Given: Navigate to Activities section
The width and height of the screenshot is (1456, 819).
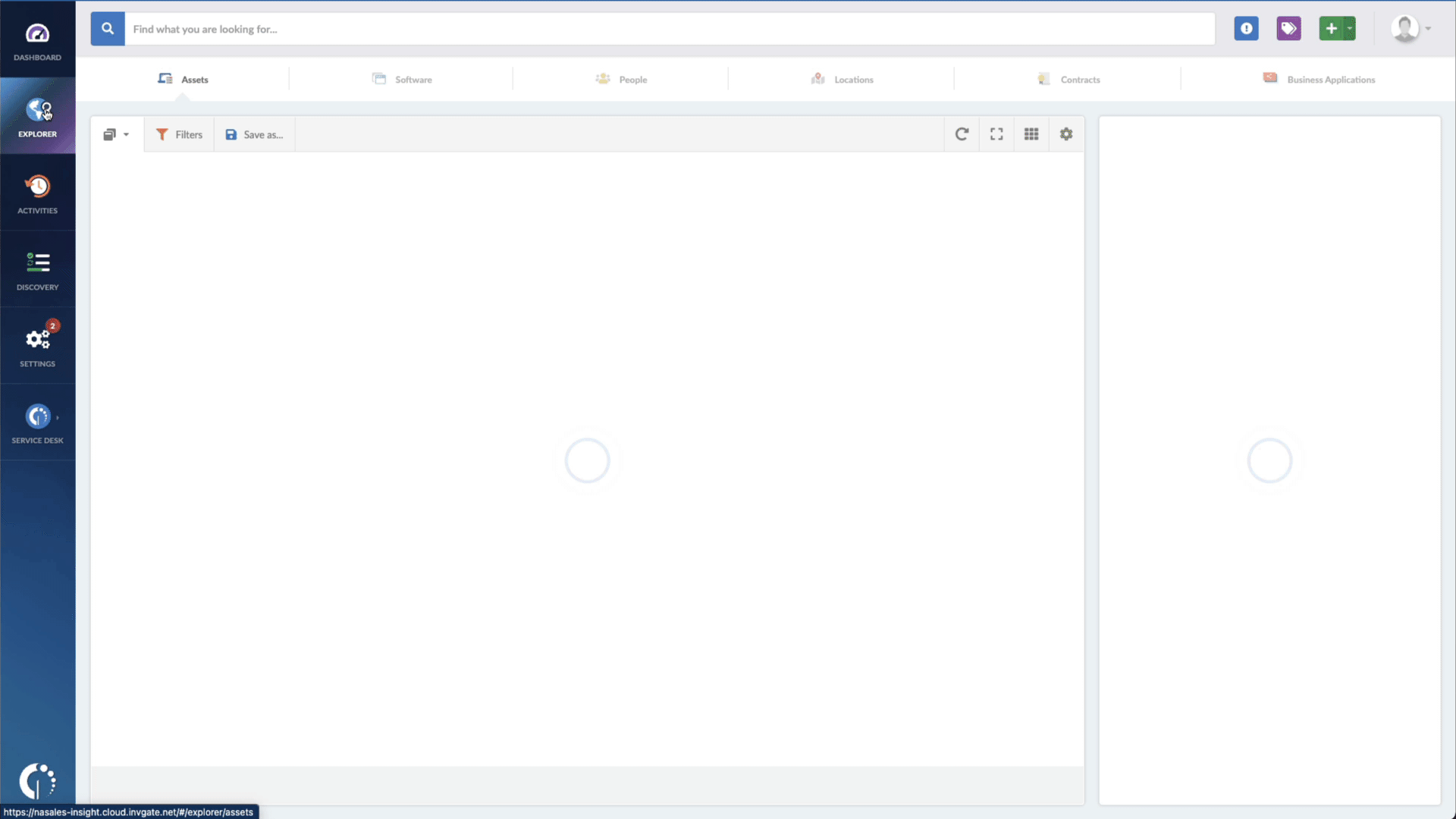Looking at the screenshot, I should [37, 193].
